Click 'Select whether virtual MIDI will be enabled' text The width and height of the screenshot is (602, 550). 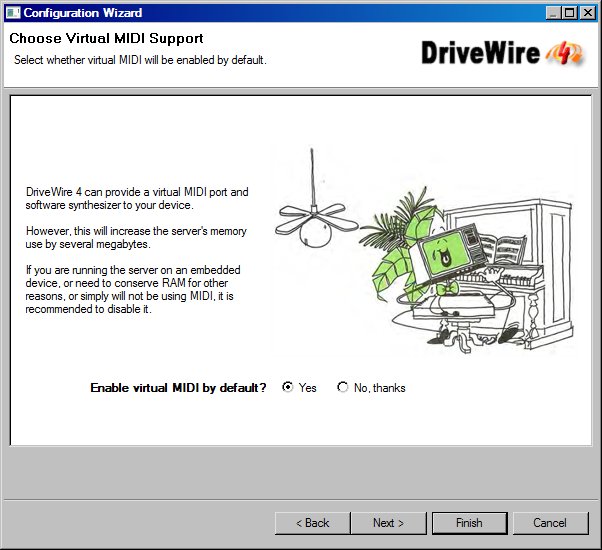(x=140, y=60)
